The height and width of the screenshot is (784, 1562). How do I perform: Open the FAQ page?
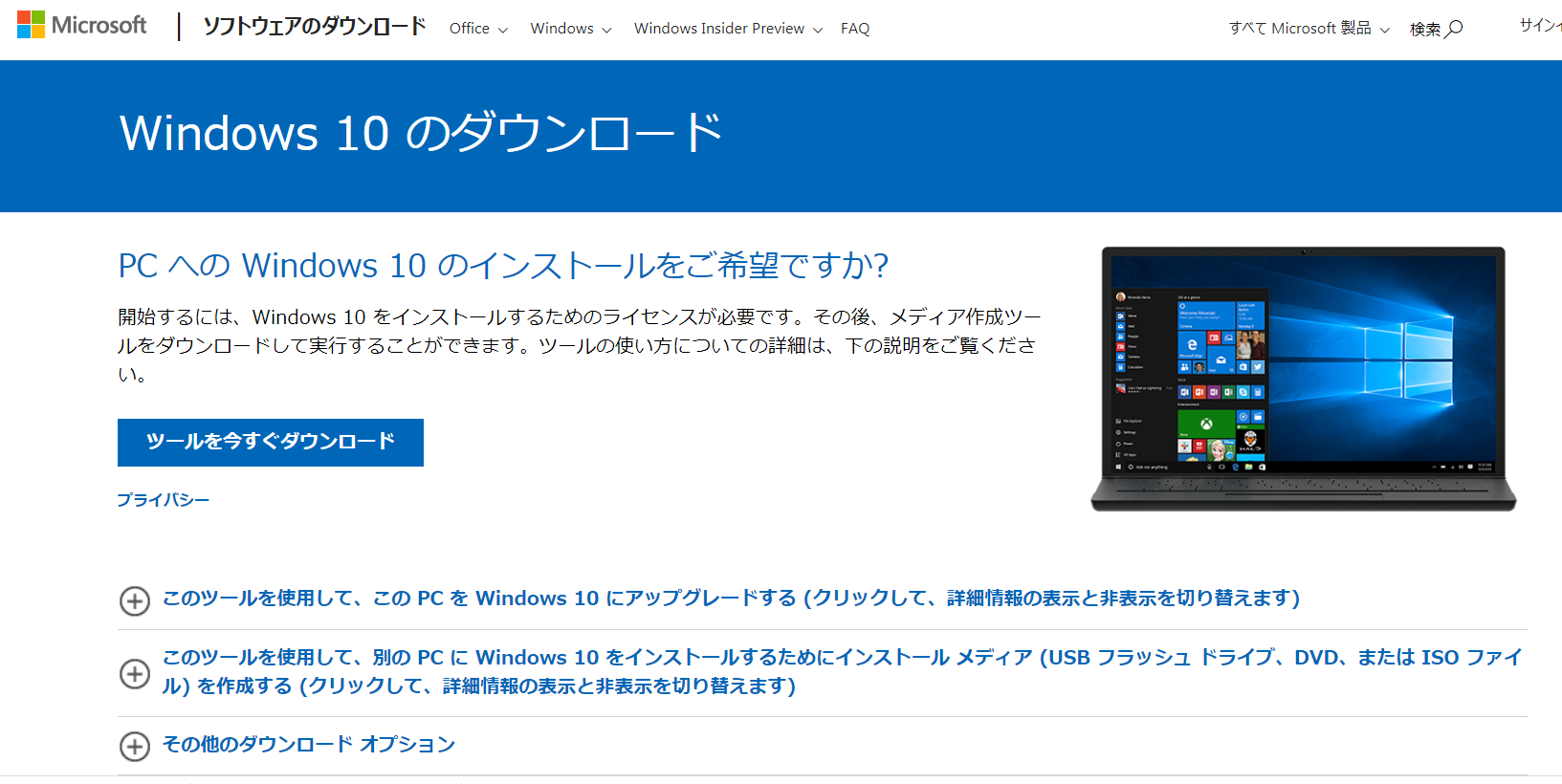[855, 29]
